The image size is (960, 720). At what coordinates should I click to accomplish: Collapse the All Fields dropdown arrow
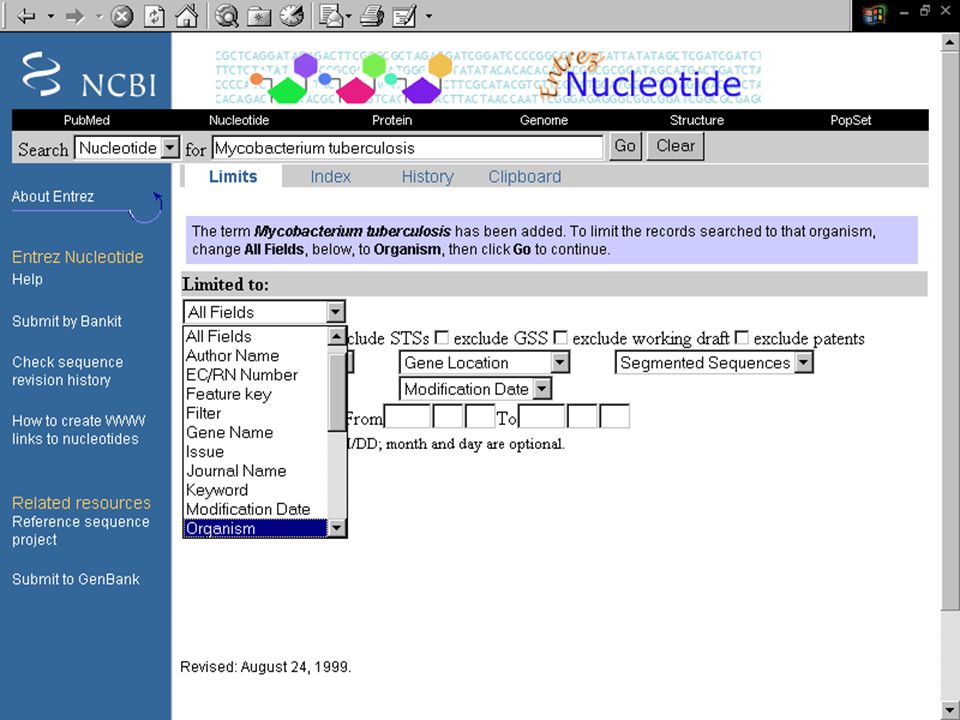click(335, 312)
